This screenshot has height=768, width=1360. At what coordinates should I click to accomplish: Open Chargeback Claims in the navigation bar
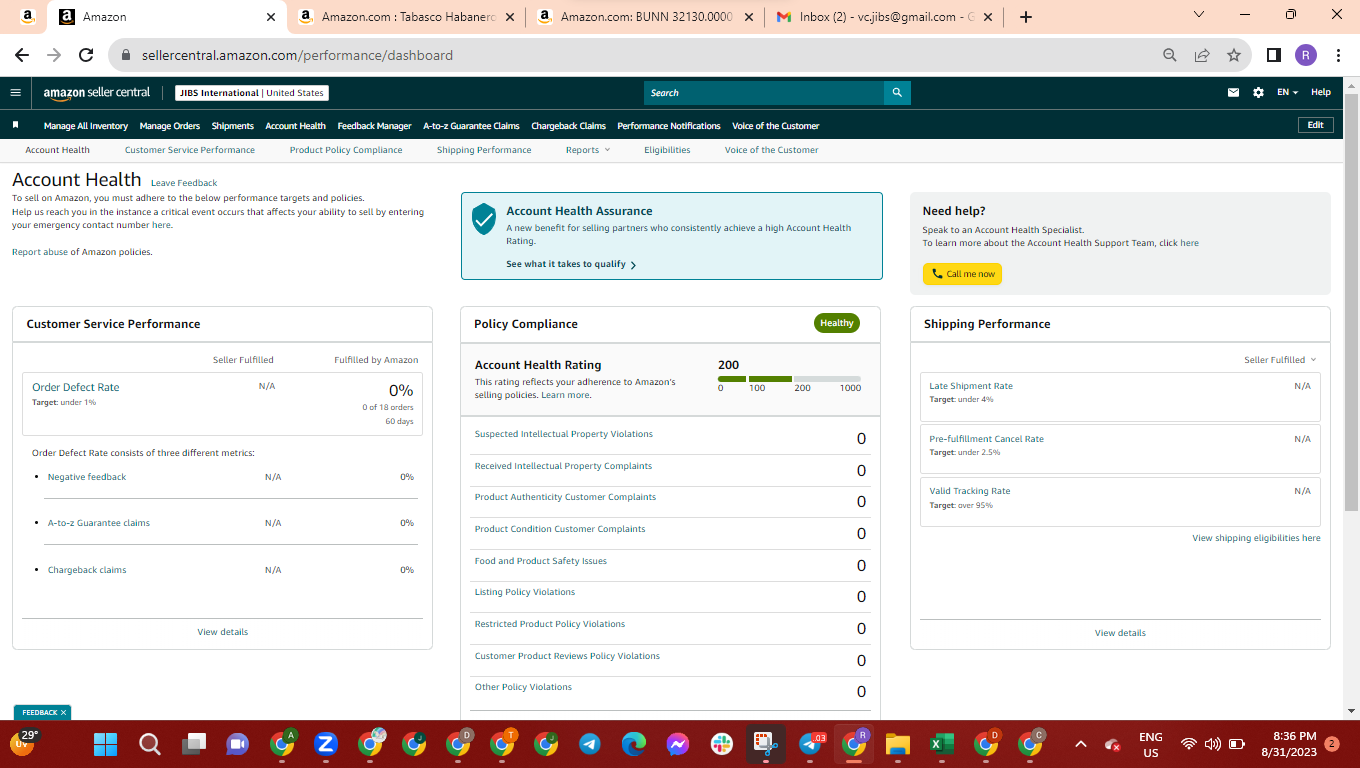coord(569,126)
